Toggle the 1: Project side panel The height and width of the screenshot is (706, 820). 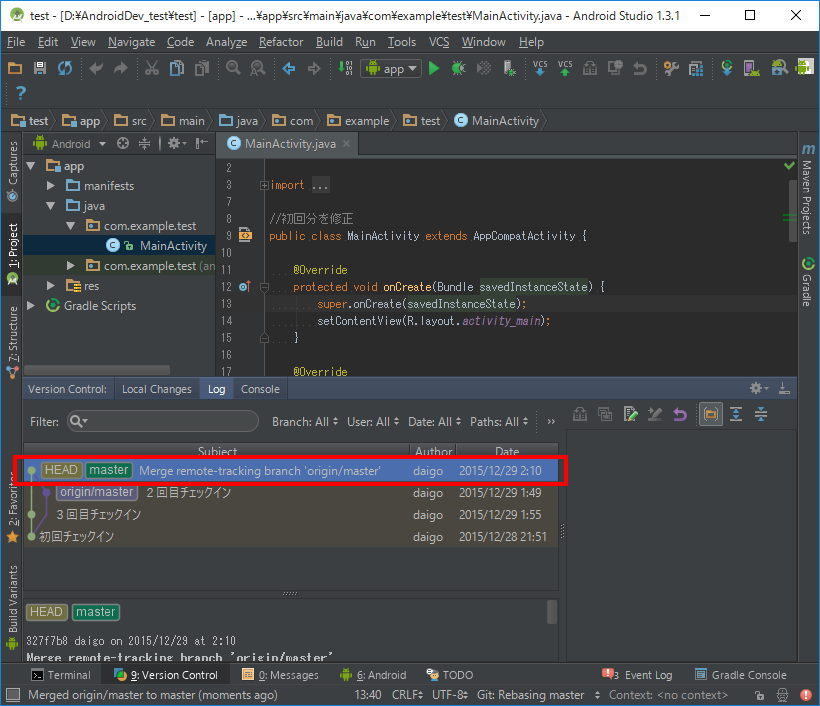pos(12,254)
